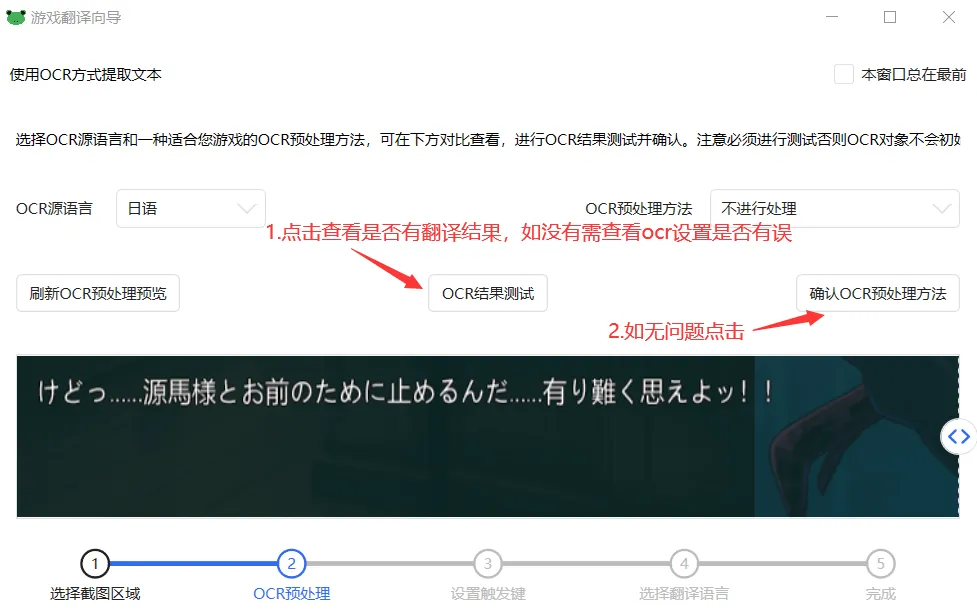Expand the OCR预处理方法 dropdown showing 不进行处理

[x=834, y=209]
